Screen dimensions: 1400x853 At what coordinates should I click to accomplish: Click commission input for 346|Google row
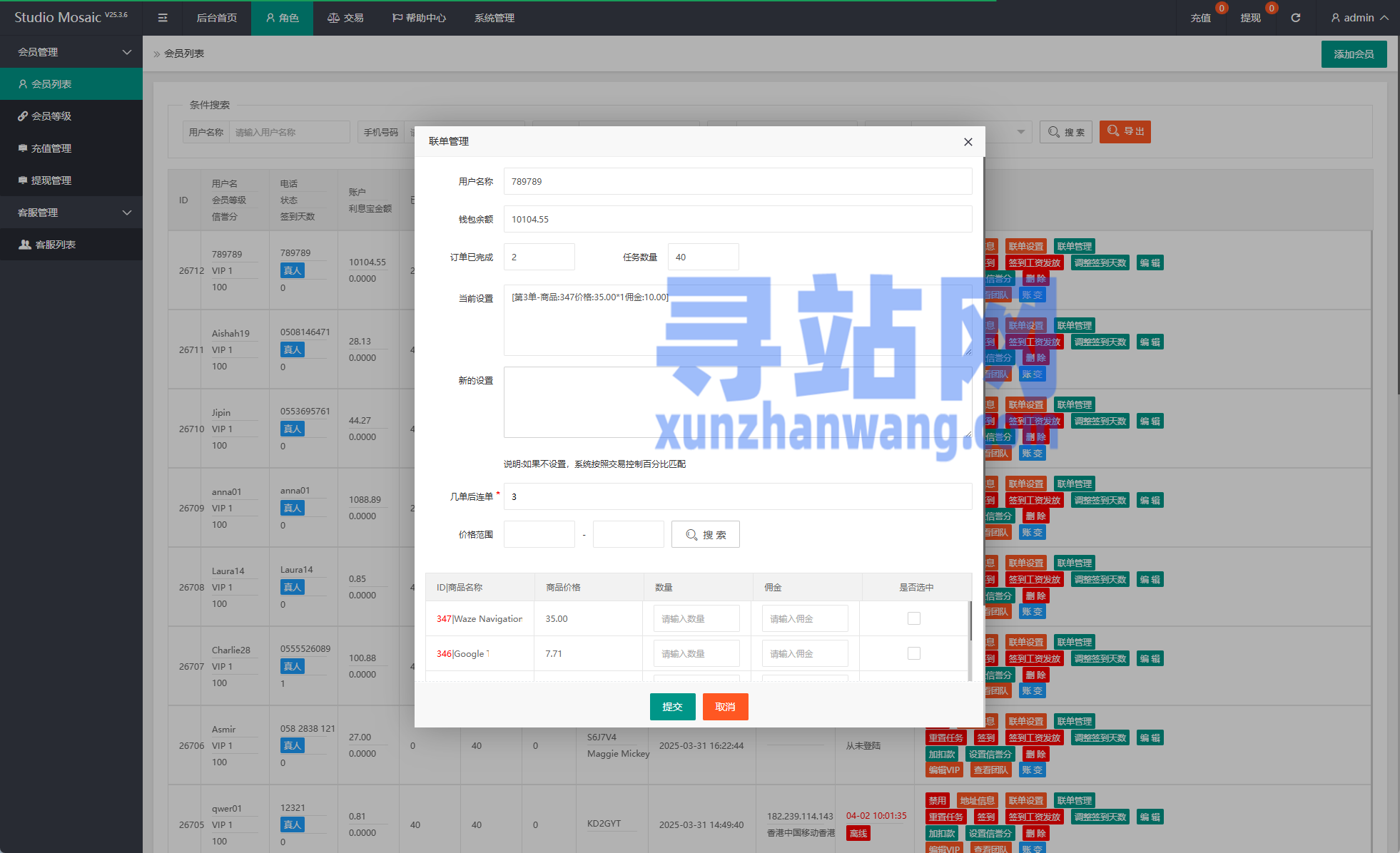(x=805, y=653)
